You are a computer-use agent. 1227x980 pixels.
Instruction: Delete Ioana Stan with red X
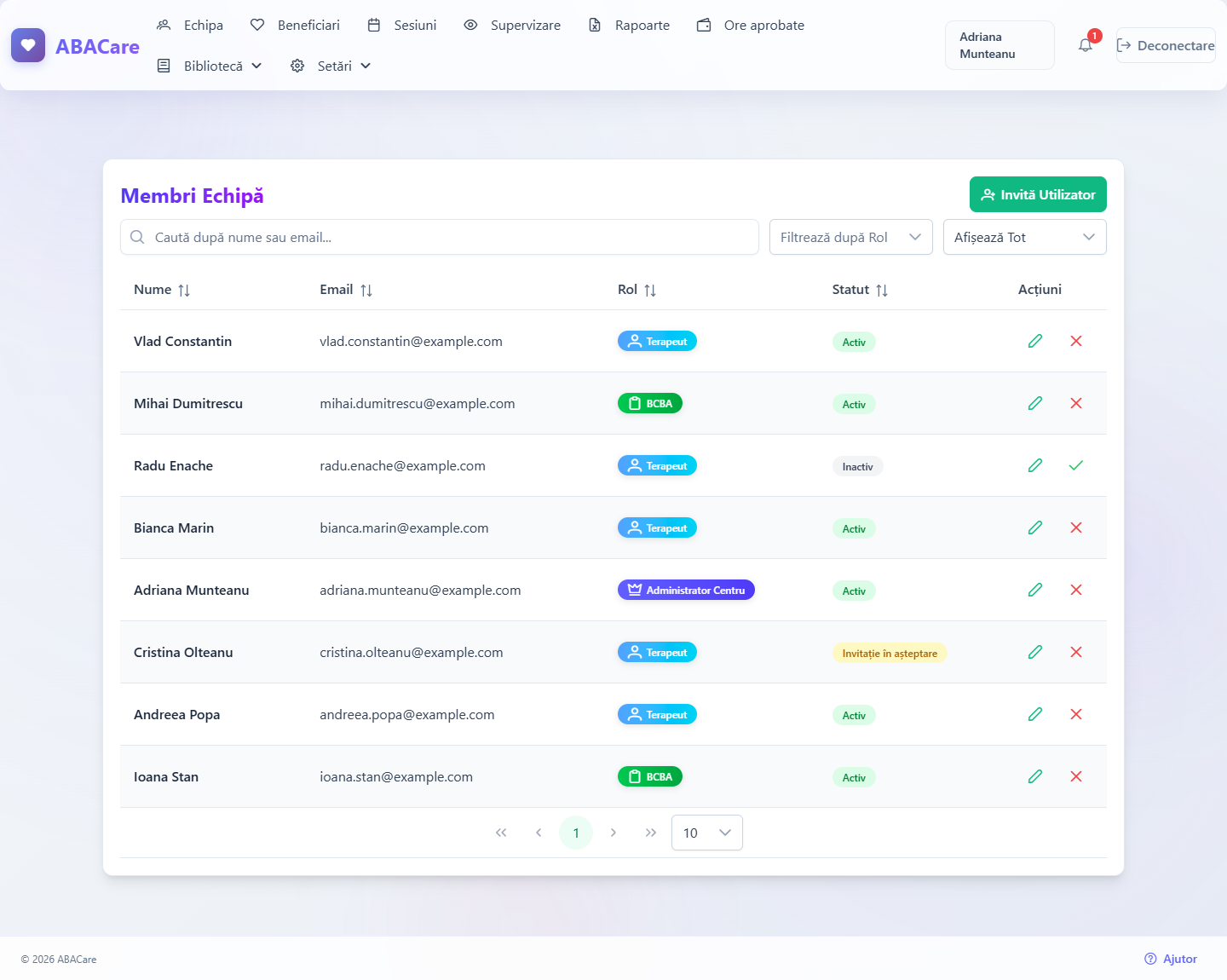point(1076,776)
